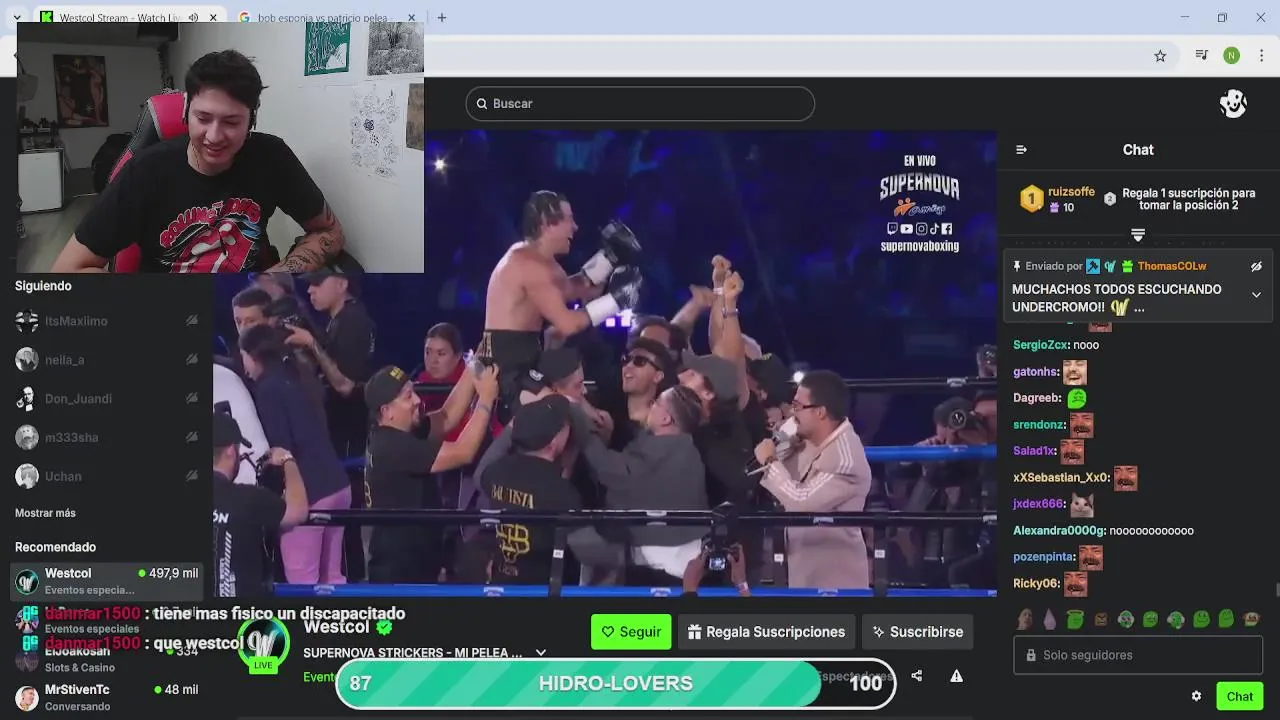Click SergioZcx username in chat
Image resolution: width=1280 pixels, height=720 pixels.
click(1041, 345)
